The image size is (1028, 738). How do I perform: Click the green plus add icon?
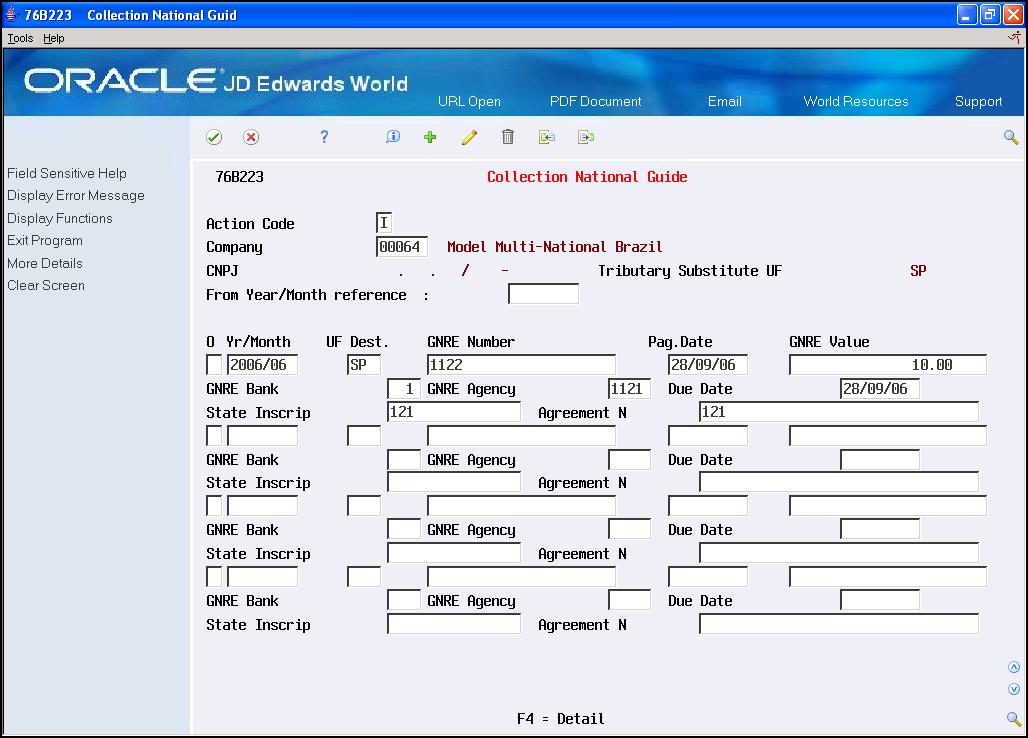point(430,137)
